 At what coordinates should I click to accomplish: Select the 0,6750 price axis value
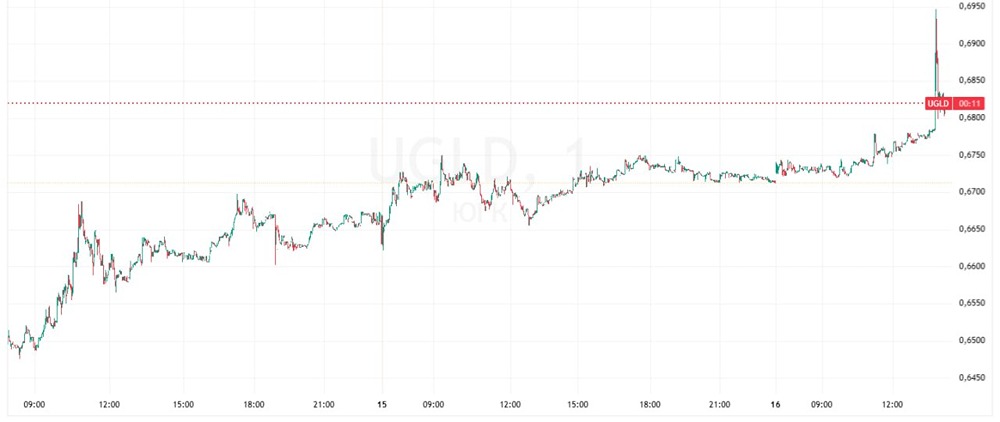(x=972, y=155)
